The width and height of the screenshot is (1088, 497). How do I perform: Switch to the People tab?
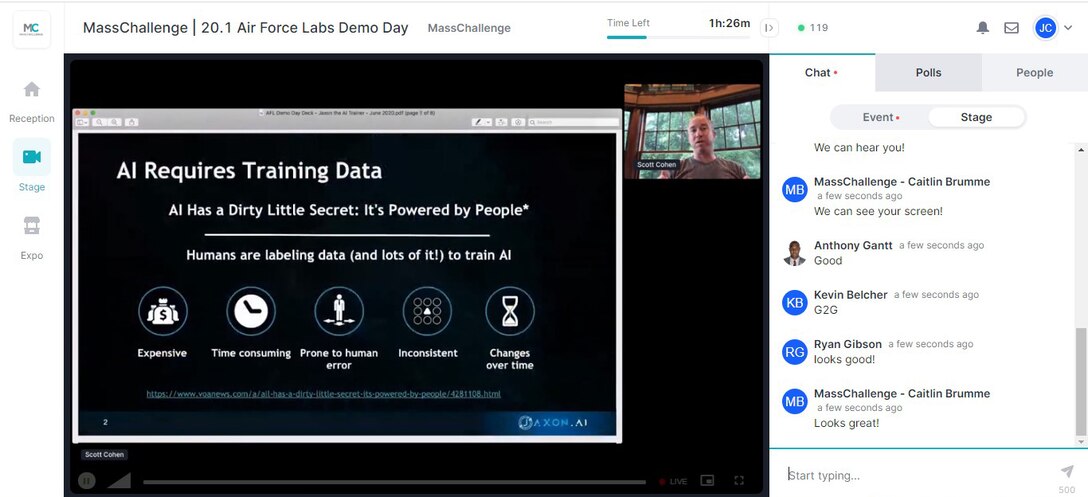point(1035,72)
